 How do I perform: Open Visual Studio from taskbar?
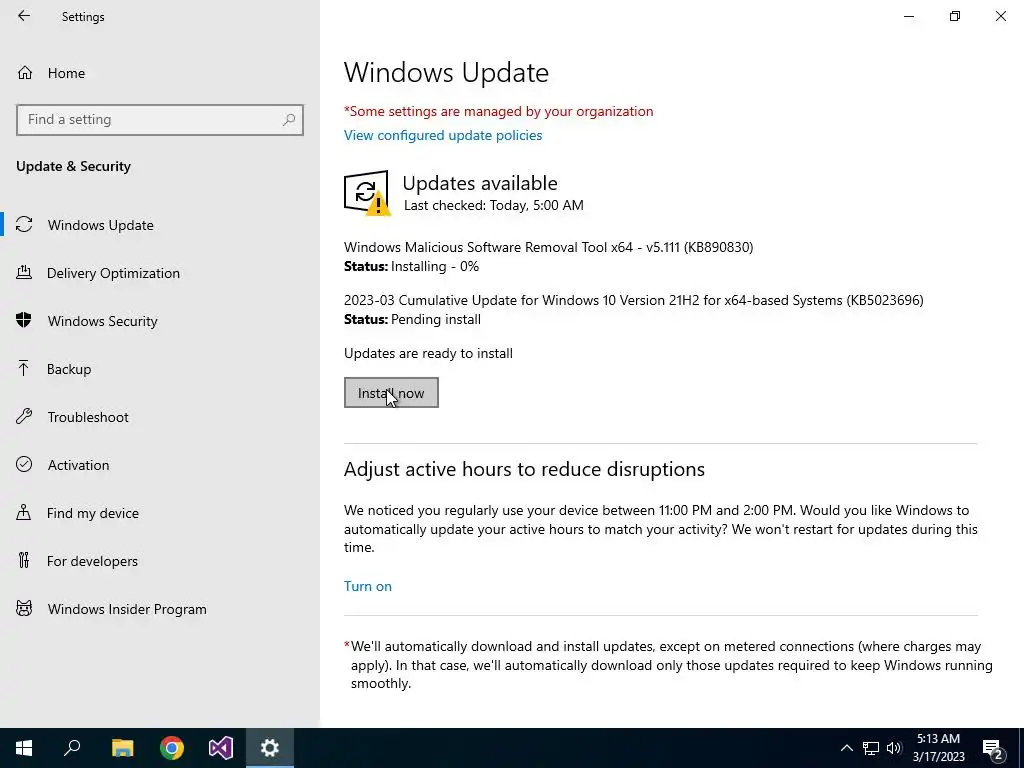(221, 748)
